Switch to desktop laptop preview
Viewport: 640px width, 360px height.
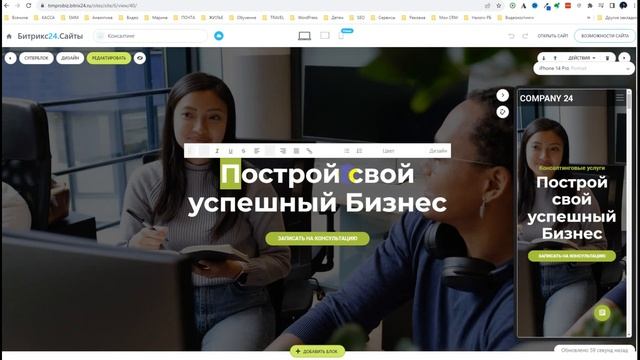[x=304, y=36]
